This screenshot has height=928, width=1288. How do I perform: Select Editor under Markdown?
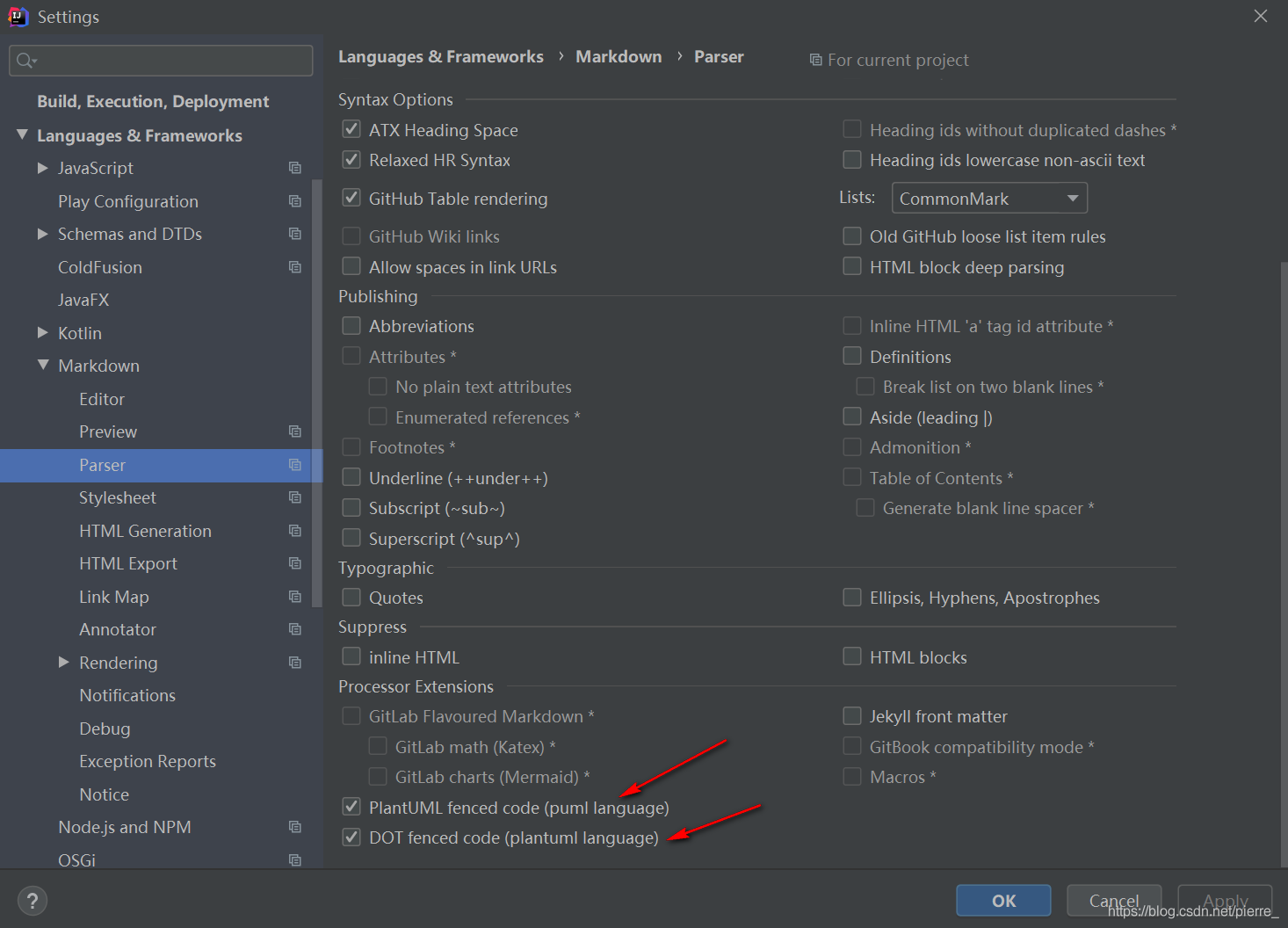click(x=102, y=399)
